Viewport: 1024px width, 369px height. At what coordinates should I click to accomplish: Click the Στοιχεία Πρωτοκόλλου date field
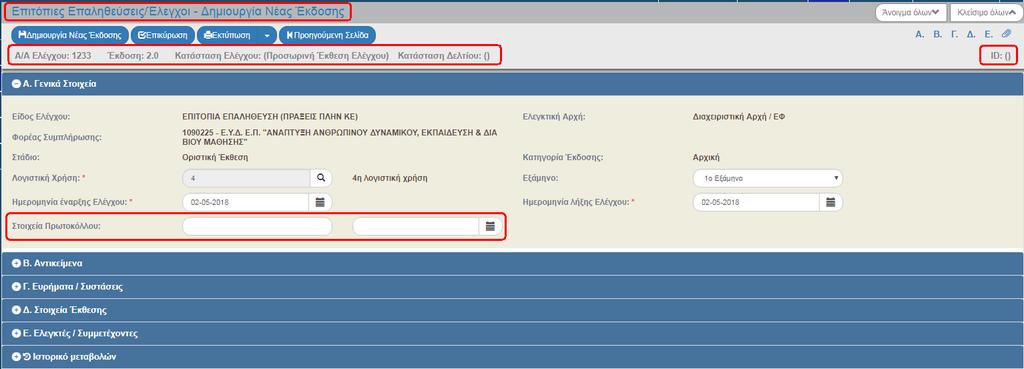tap(416, 227)
